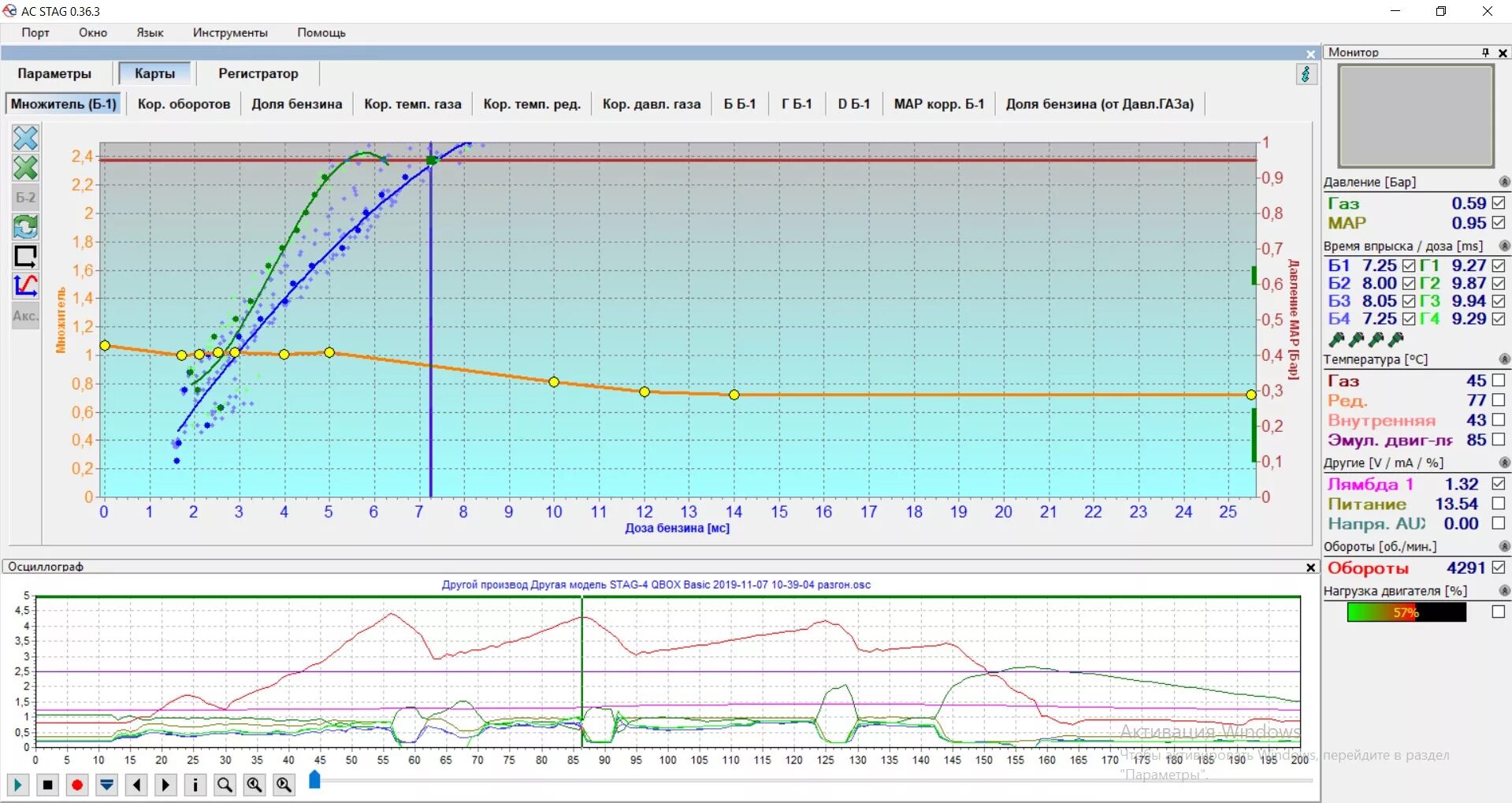Click the blue X erase petrol points icon

25,138
